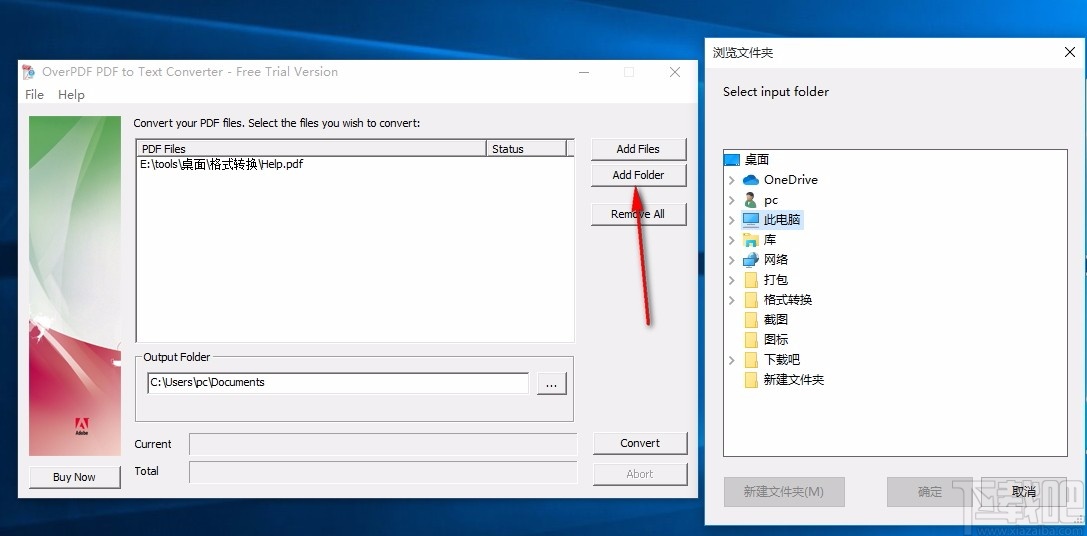Click the Current progress bar
Image resolution: width=1087 pixels, height=536 pixels.
[x=383, y=444]
